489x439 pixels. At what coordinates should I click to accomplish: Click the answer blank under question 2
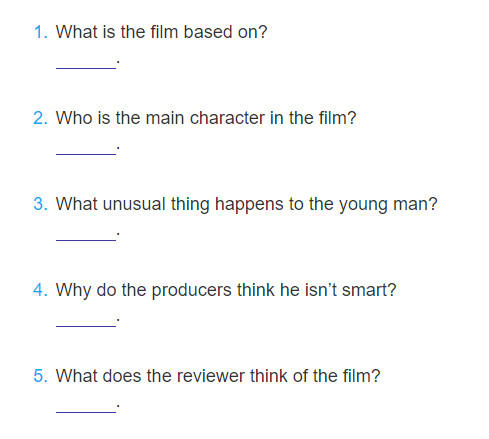[86, 150]
